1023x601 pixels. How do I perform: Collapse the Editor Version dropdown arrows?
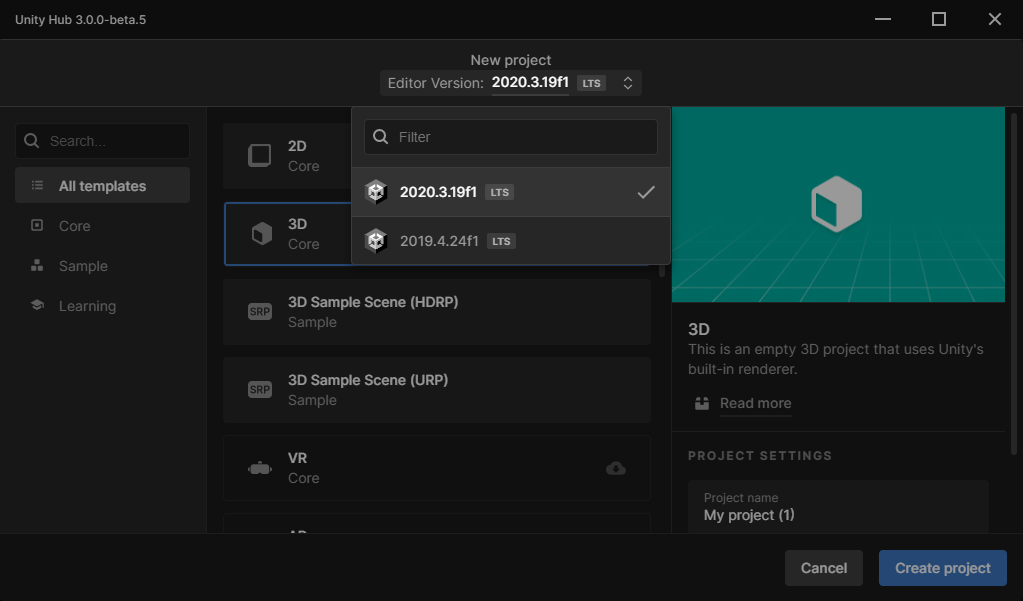click(x=628, y=83)
